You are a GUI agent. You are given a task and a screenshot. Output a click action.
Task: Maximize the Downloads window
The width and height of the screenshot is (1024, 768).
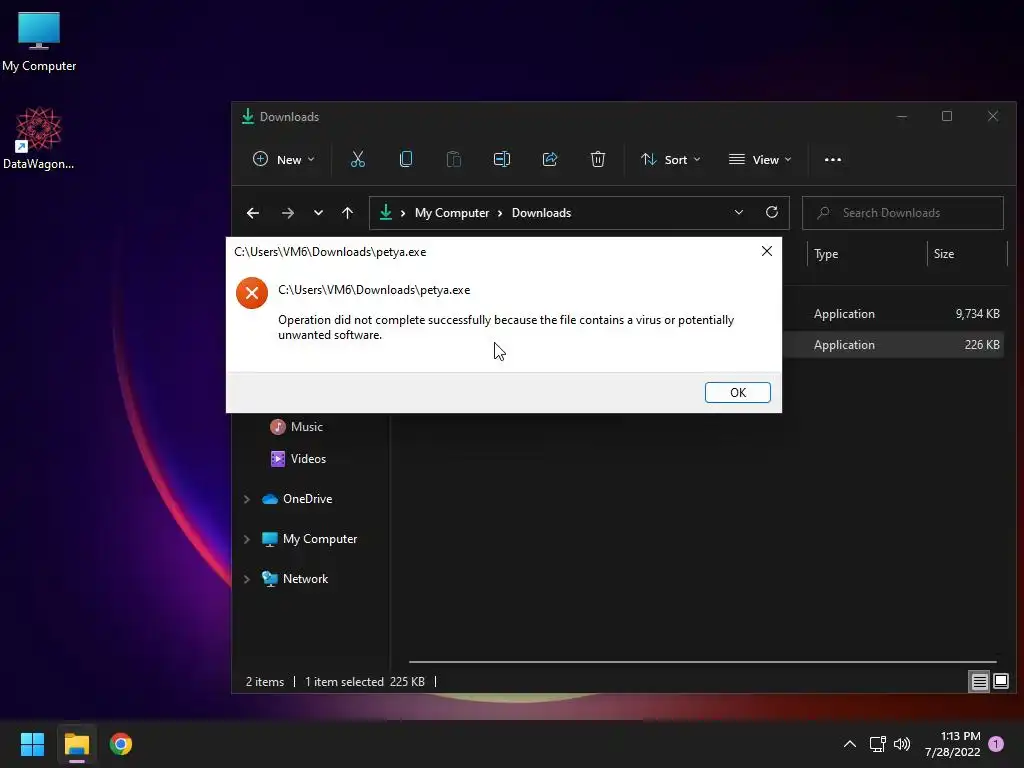(947, 116)
